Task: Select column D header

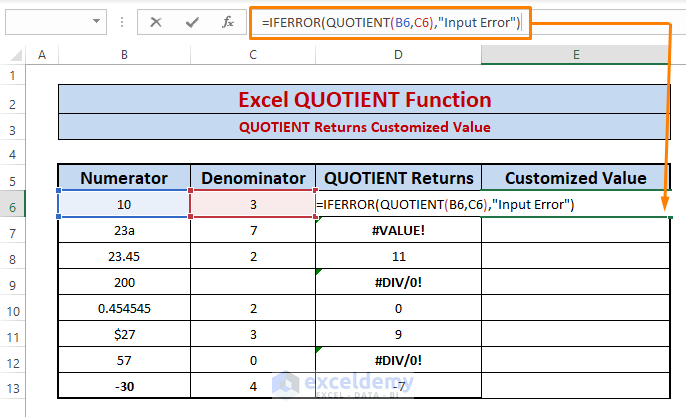Action: coord(398,55)
